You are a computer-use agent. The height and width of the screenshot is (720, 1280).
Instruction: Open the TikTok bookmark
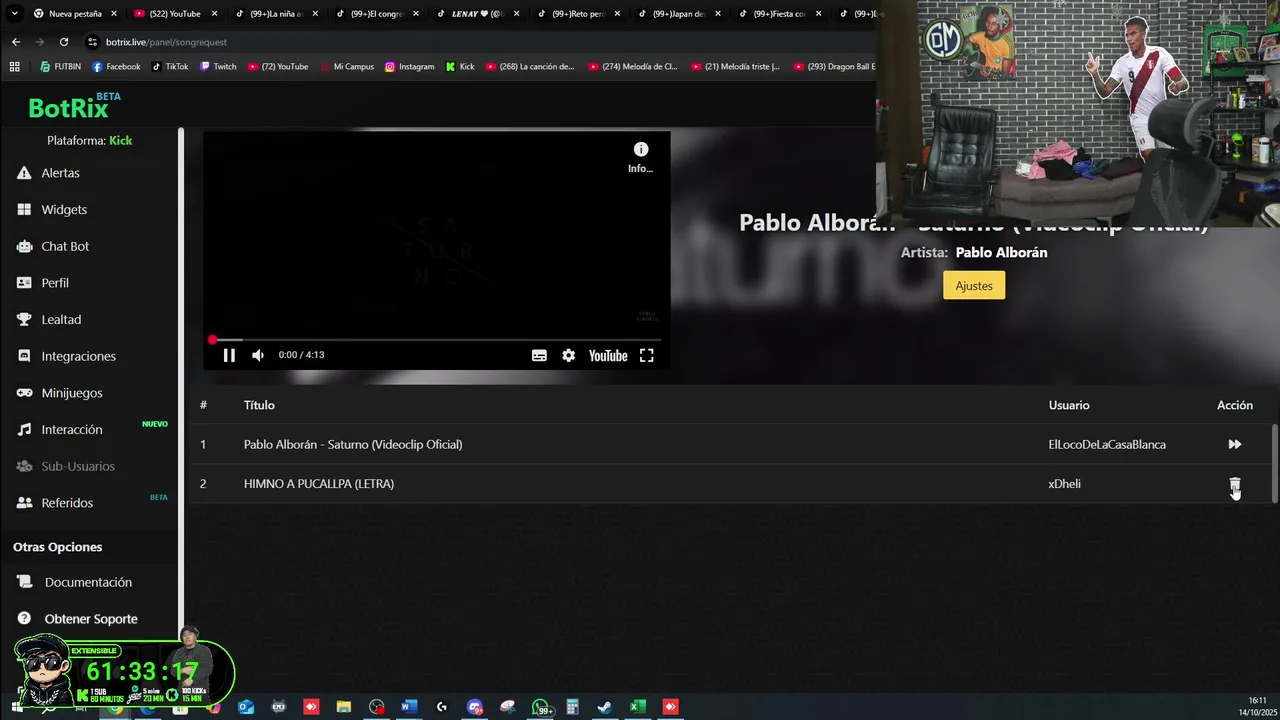[170, 67]
